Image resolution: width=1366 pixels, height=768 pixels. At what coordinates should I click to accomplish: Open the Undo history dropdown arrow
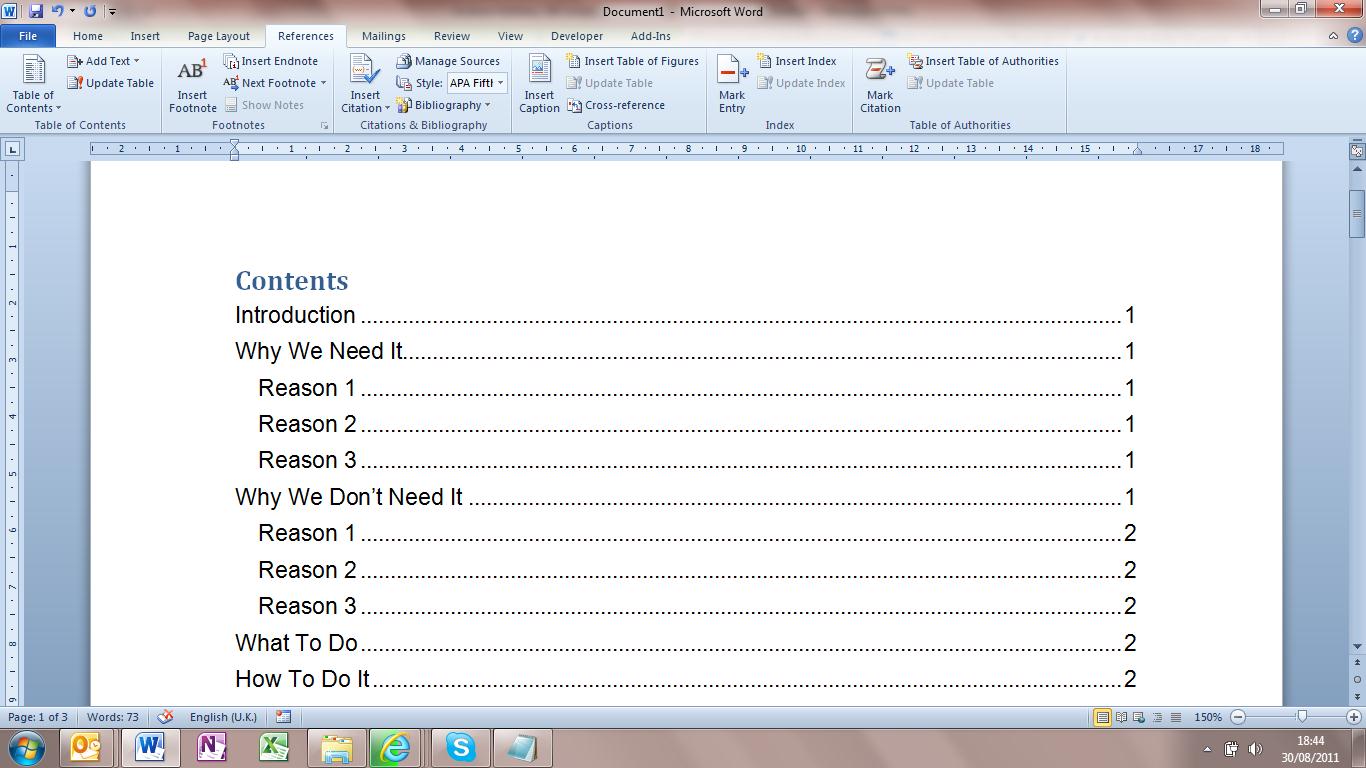point(72,11)
